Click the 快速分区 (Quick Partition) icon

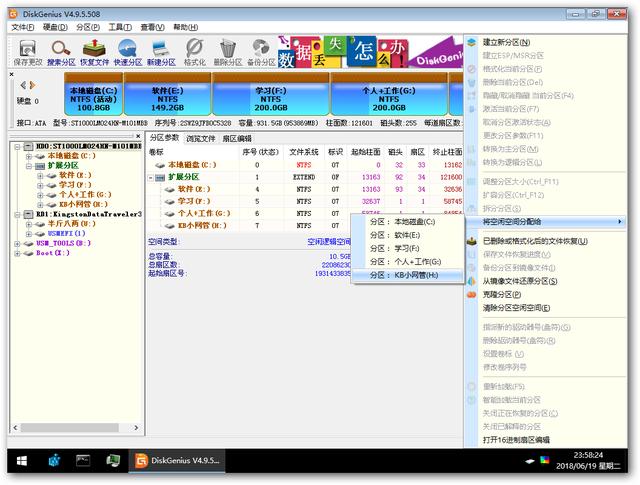(x=128, y=52)
